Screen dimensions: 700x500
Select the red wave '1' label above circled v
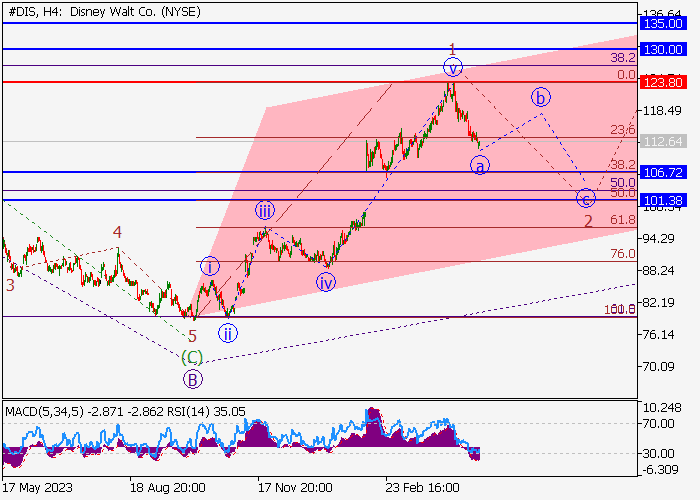pos(452,49)
